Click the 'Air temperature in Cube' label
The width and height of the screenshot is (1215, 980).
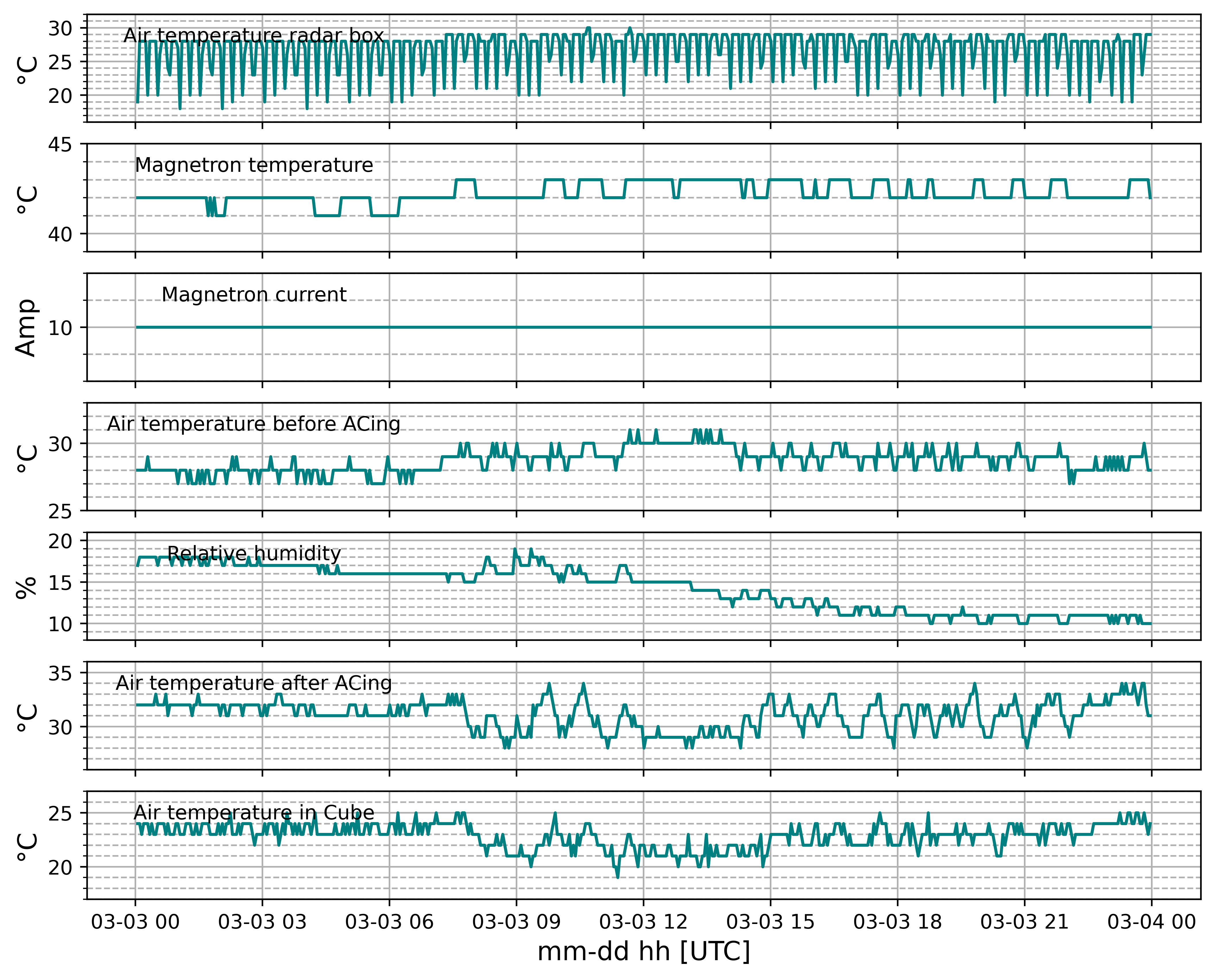pos(254,813)
